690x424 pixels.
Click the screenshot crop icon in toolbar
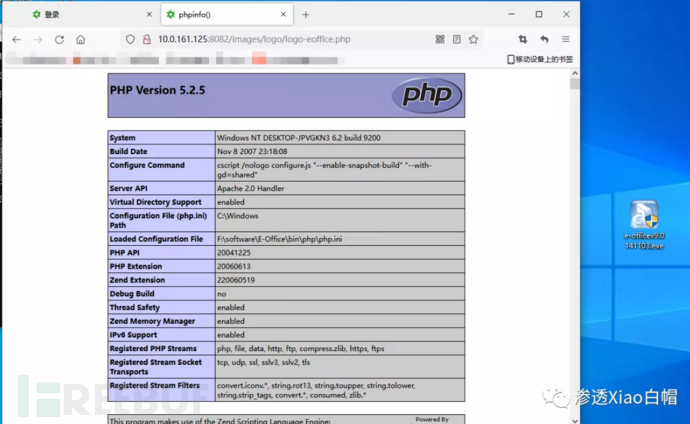[x=522, y=39]
